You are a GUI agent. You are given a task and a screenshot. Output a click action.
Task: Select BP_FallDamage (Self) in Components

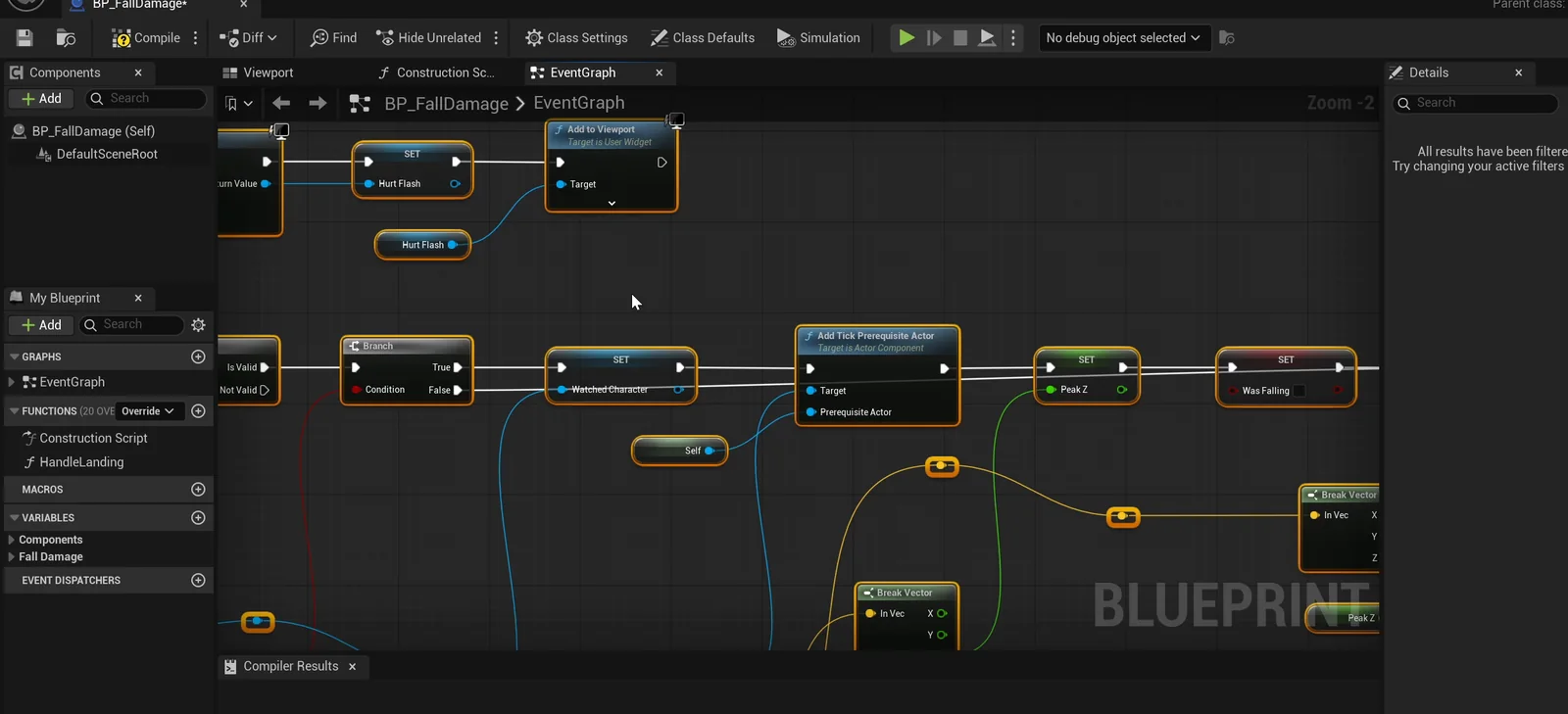93,131
